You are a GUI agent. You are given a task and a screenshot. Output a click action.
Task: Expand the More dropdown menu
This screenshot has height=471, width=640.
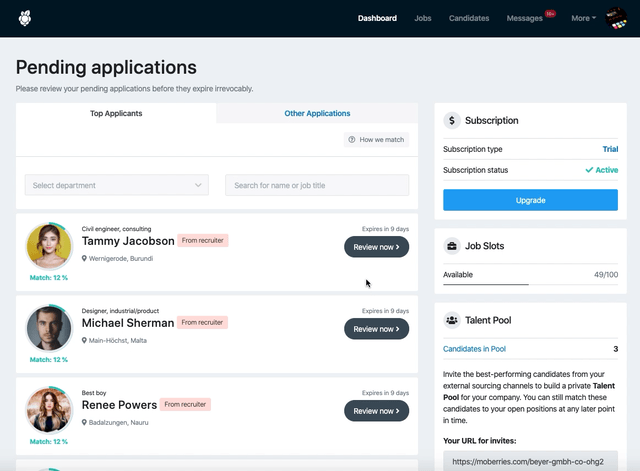tap(583, 18)
